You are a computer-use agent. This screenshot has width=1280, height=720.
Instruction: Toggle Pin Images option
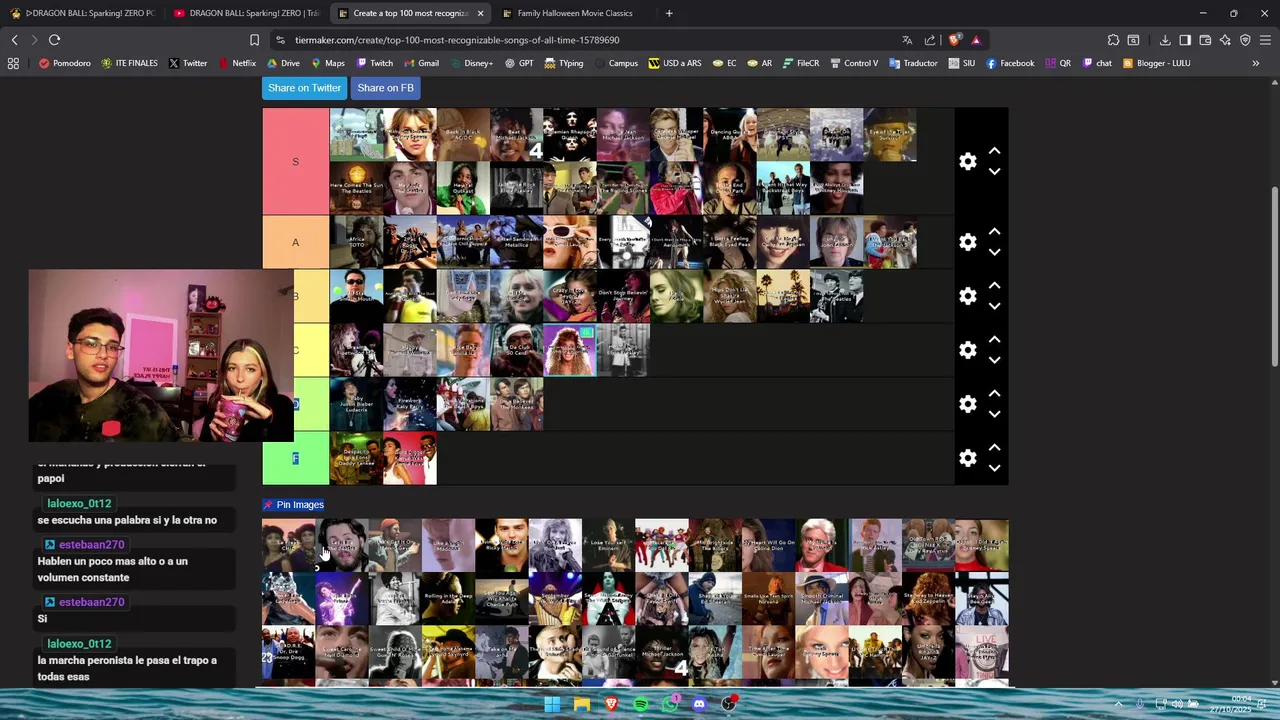(x=293, y=505)
